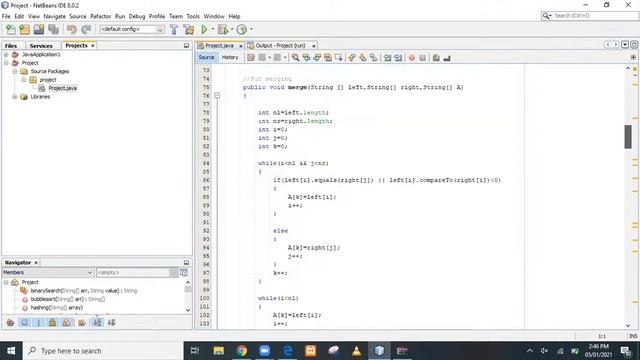The width and height of the screenshot is (640, 360).
Task: Toggle Show Inner Classes filter in Navigator
Action: point(67,322)
